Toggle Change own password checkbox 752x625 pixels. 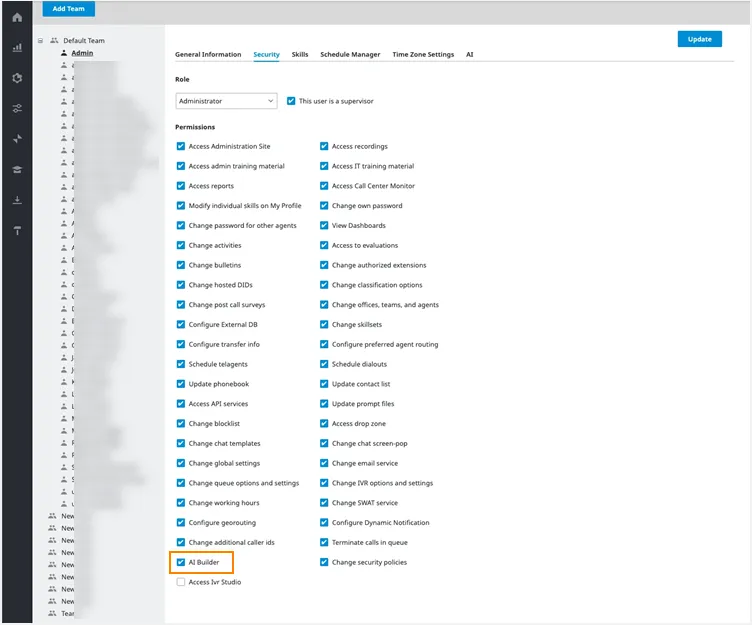coord(324,206)
